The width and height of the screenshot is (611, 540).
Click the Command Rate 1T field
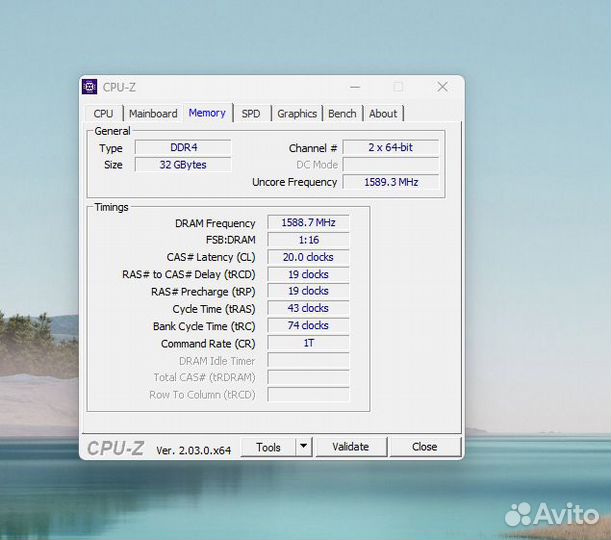click(308, 343)
